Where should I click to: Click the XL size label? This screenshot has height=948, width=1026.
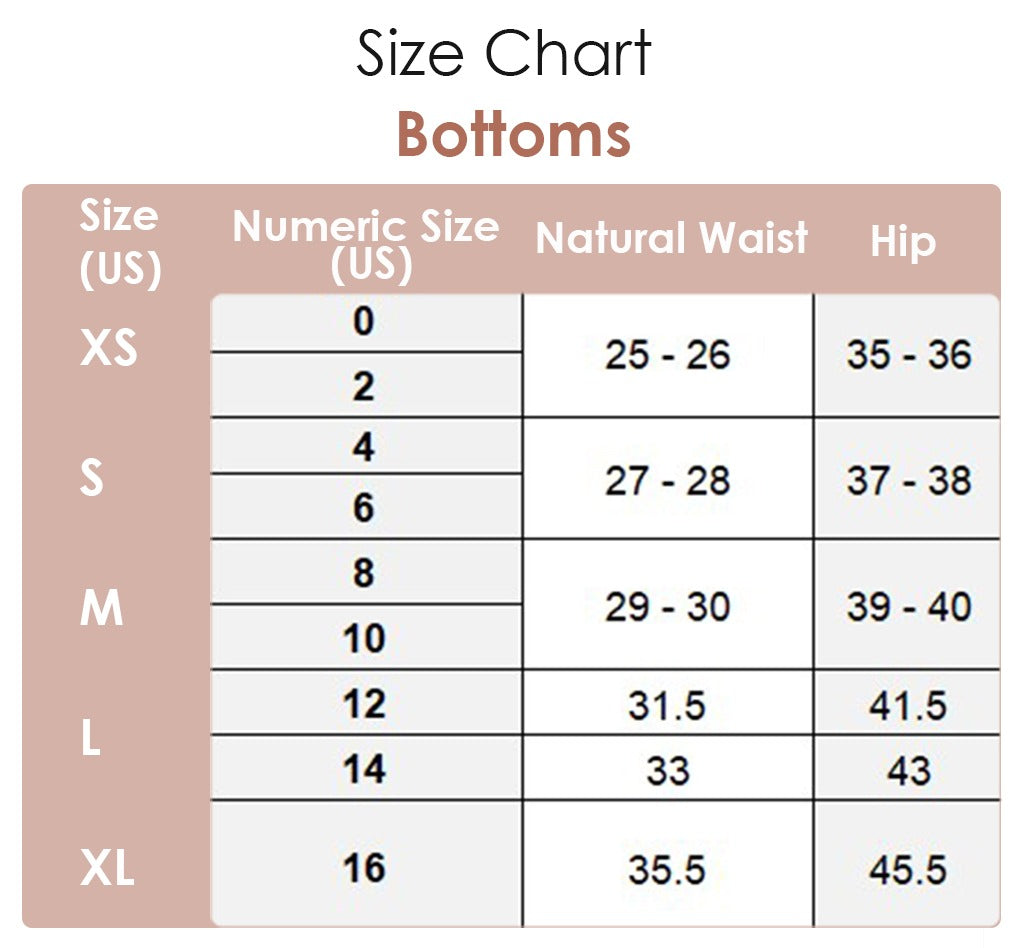click(107, 868)
